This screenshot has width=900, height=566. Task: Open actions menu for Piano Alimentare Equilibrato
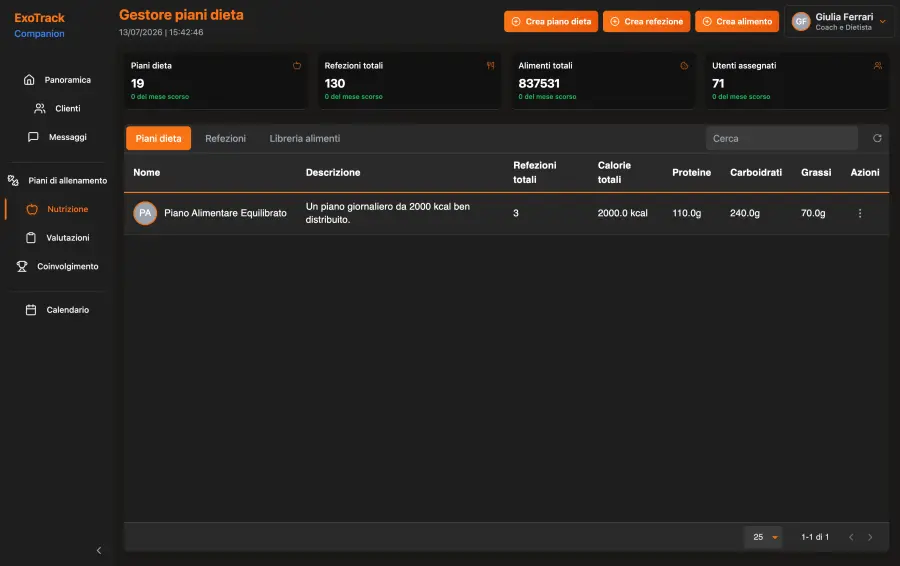[860, 214]
